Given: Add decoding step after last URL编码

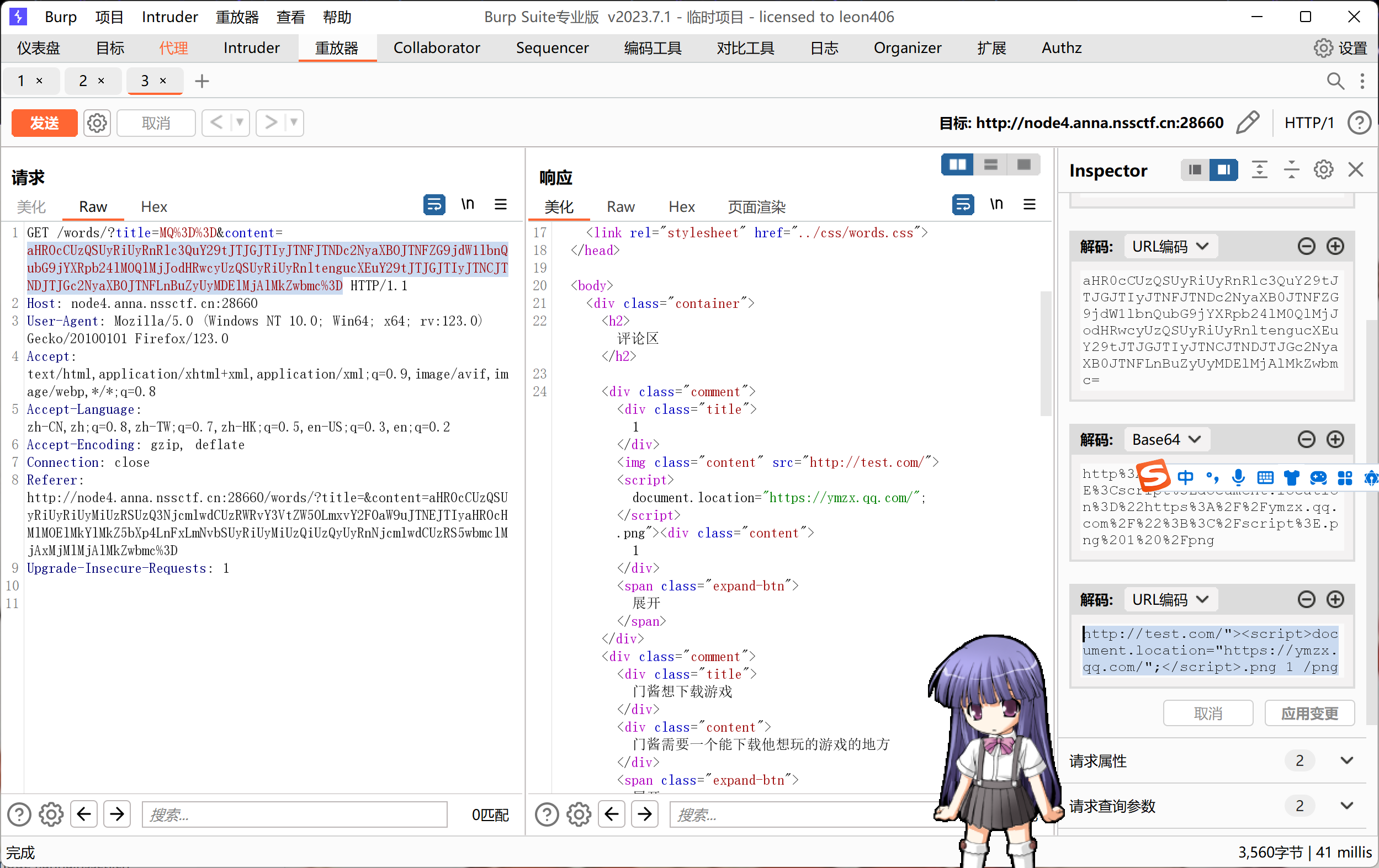Looking at the screenshot, I should click(x=1335, y=599).
